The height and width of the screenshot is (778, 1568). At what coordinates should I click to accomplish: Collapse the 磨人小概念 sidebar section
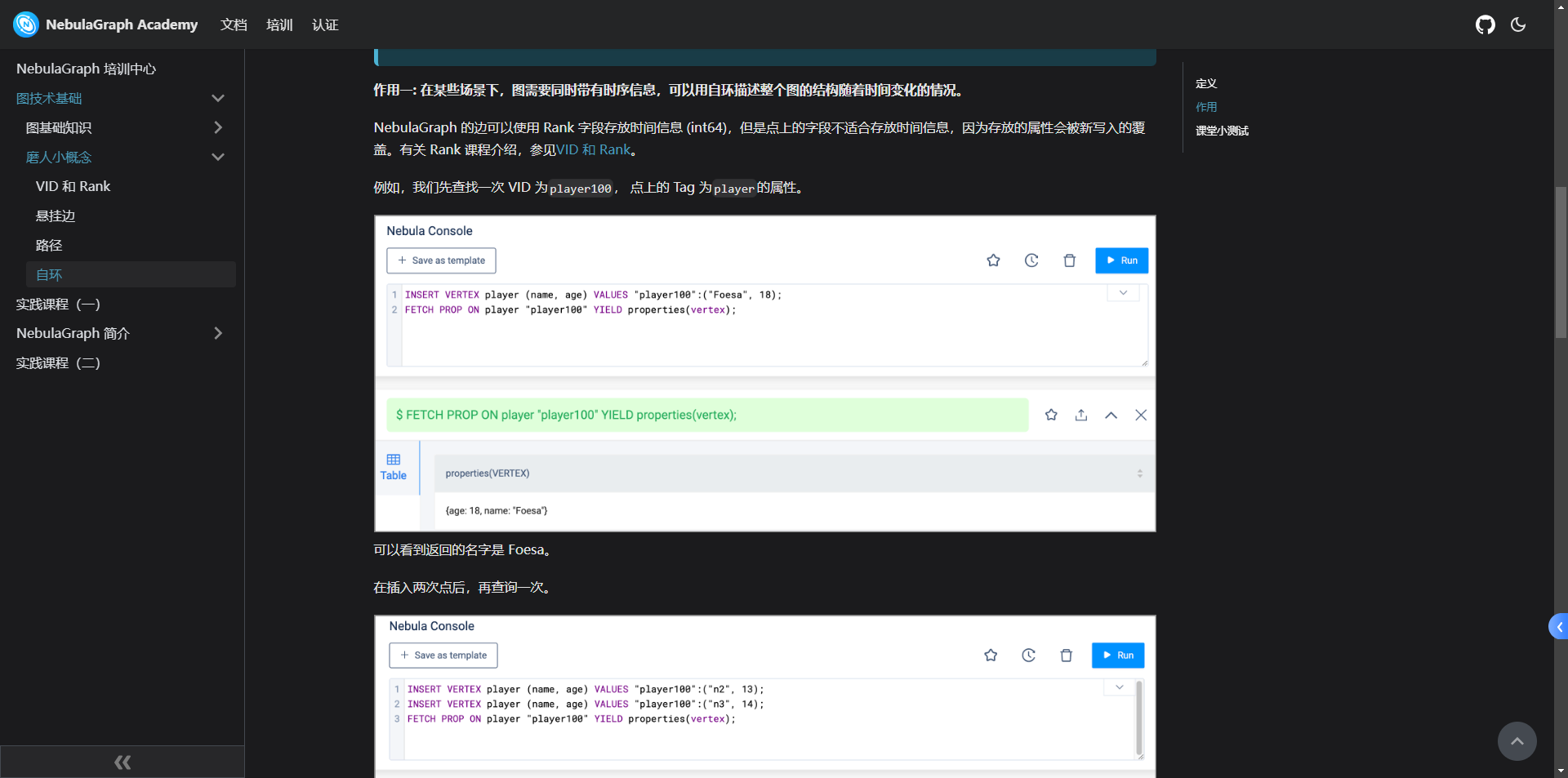click(218, 157)
